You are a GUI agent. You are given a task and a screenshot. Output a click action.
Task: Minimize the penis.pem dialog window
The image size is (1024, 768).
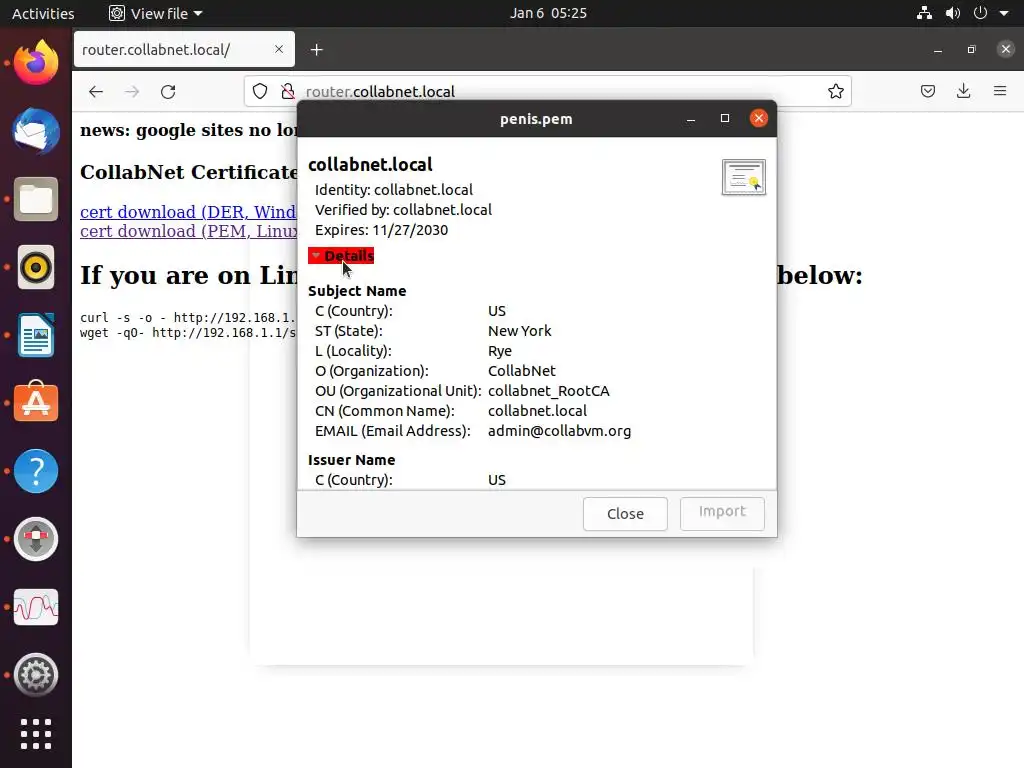coord(690,119)
